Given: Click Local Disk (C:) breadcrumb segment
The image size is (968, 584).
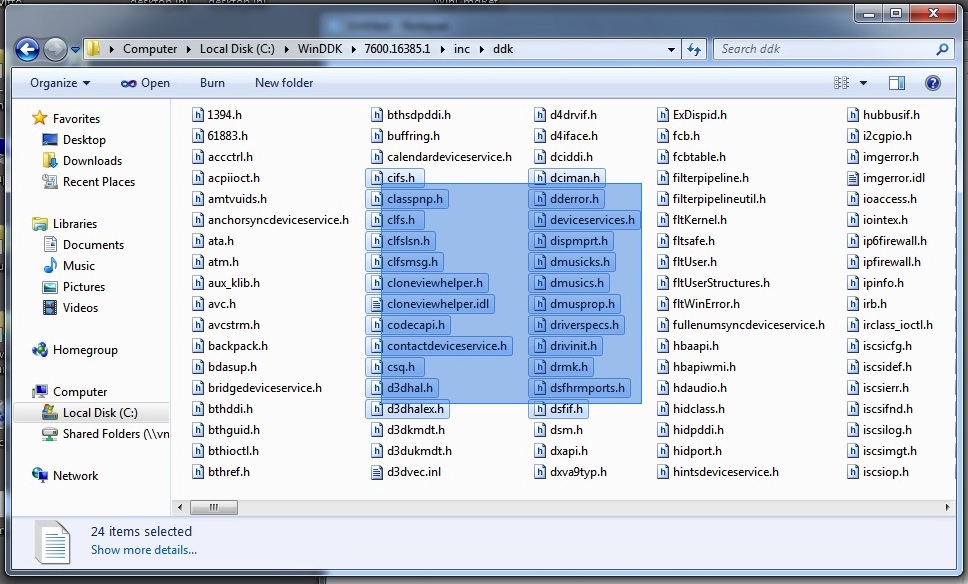Looking at the screenshot, I should [x=237, y=49].
